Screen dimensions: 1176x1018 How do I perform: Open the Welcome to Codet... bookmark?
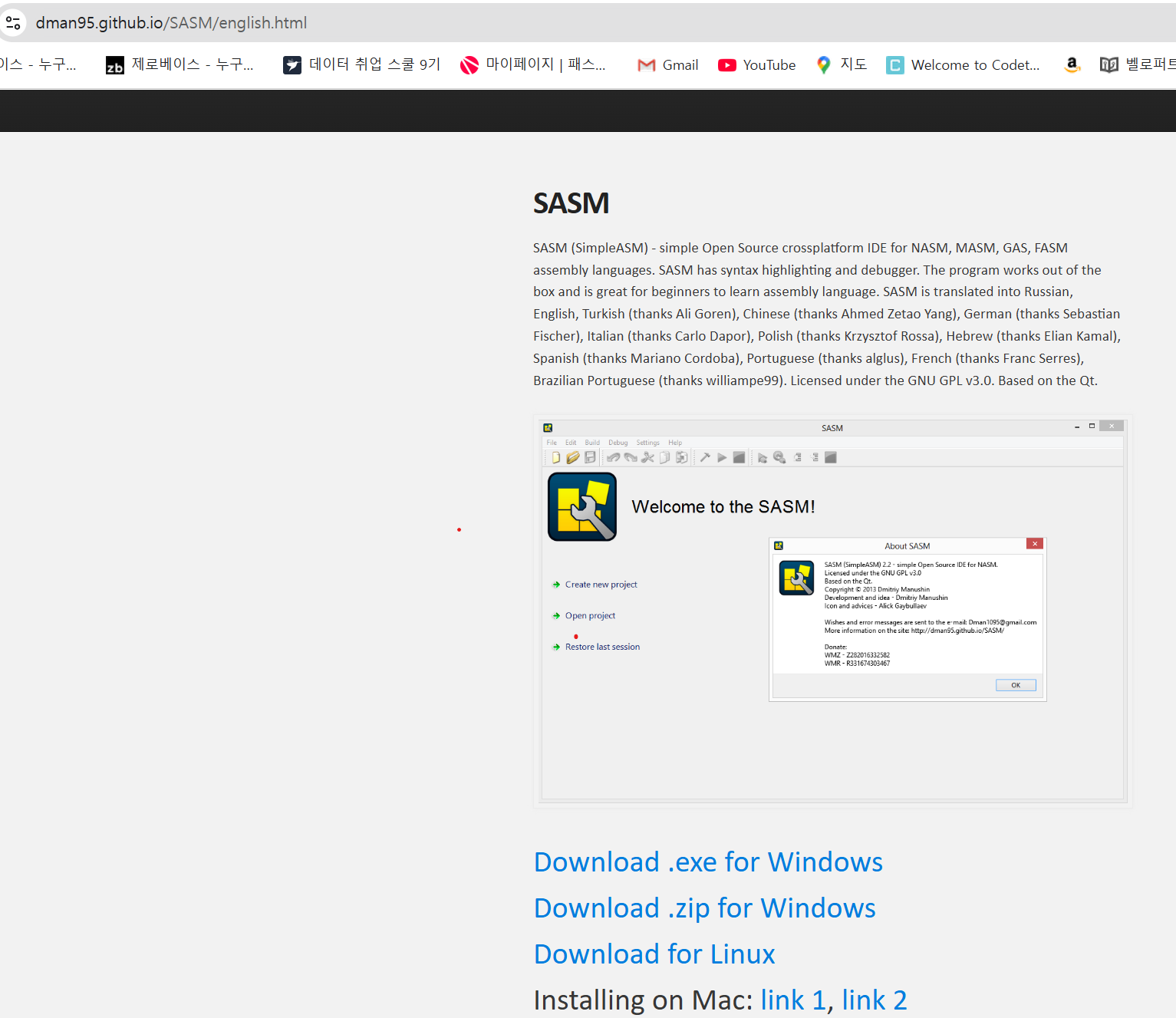[x=963, y=65]
